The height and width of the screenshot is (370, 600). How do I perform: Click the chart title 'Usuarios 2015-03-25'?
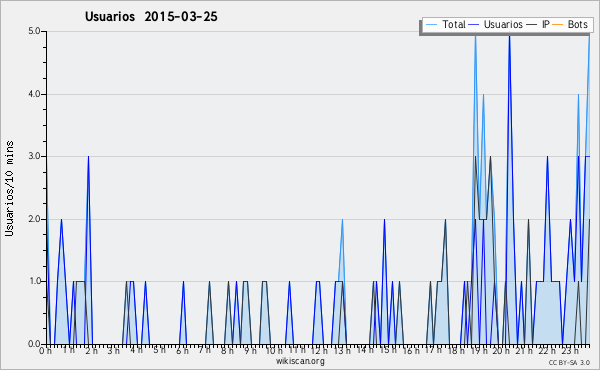(151, 17)
